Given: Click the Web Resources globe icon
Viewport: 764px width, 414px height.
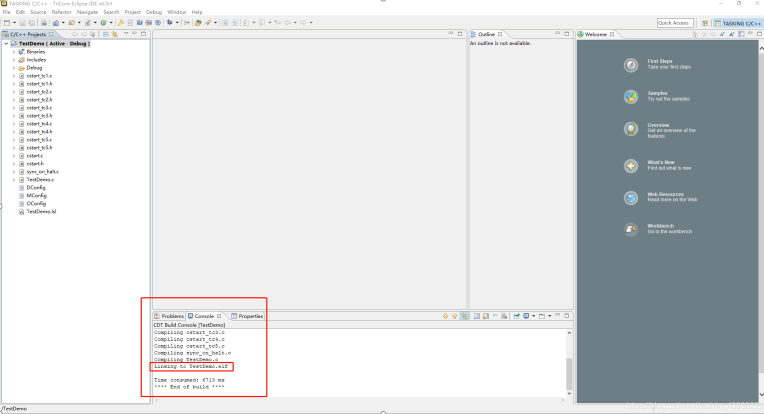Looking at the screenshot, I should pyautogui.click(x=631, y=198).
